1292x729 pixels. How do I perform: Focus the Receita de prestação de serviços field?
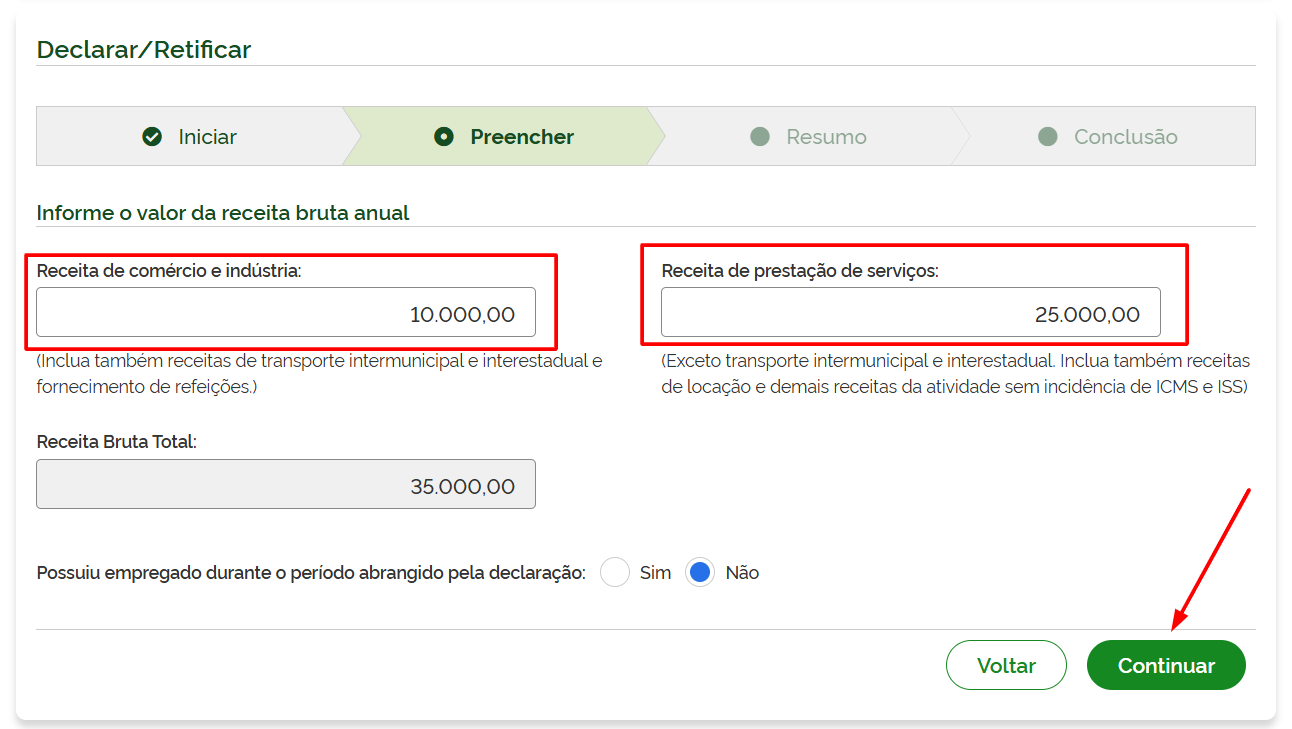click(x=910, y=313)
